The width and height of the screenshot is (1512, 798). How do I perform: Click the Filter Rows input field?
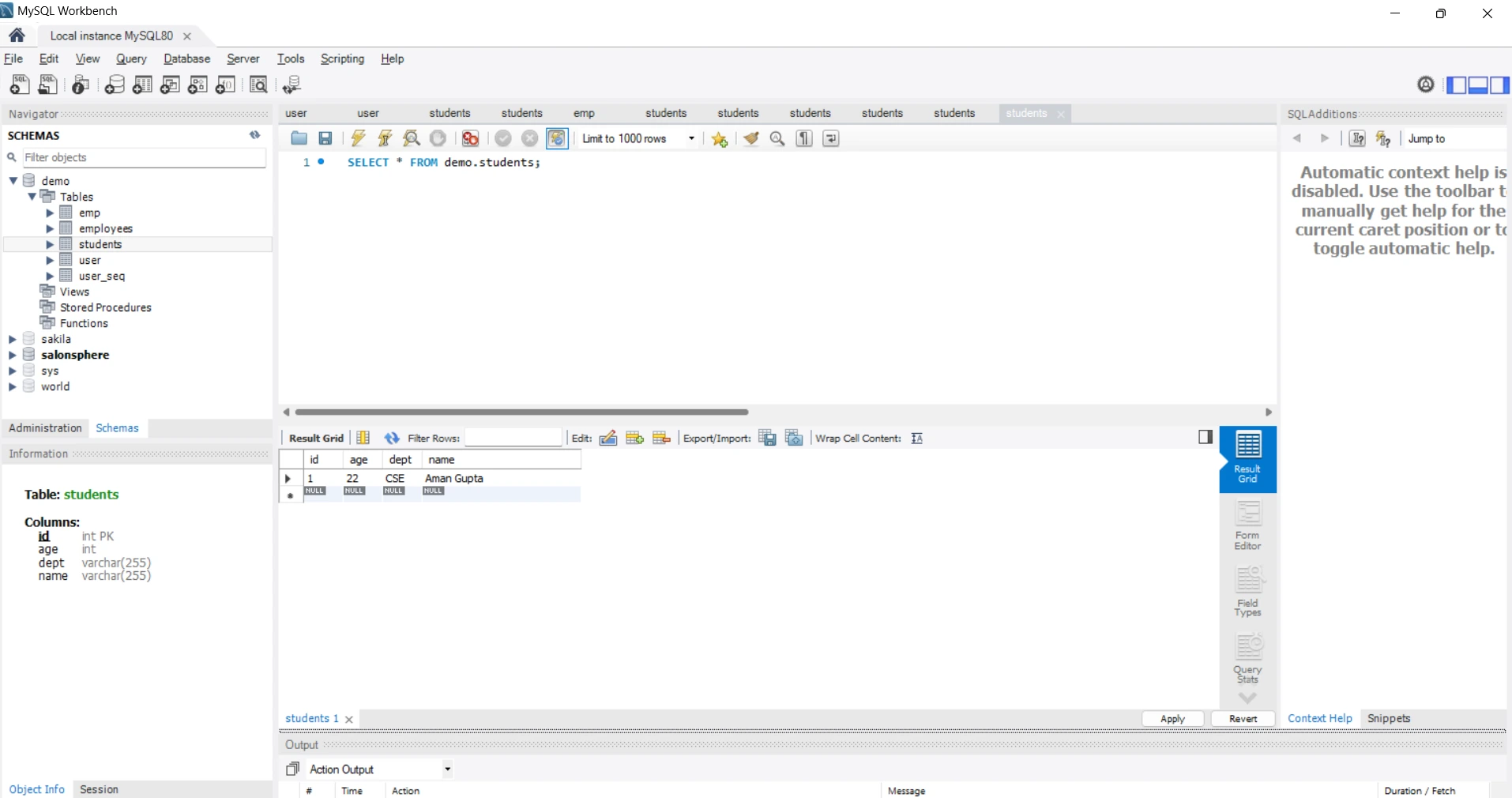[x=513, y=439]
